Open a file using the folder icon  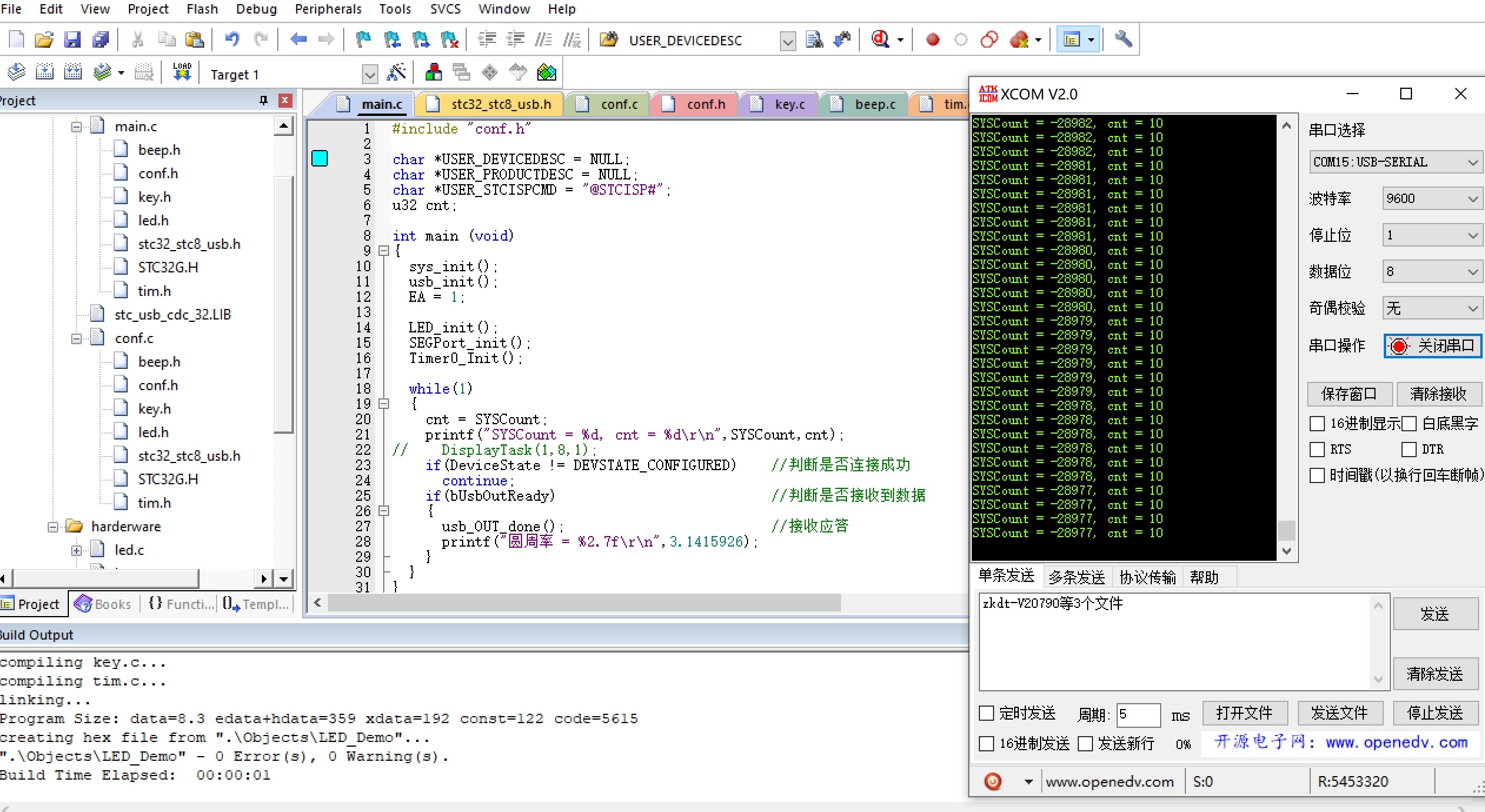coord(44,39)
